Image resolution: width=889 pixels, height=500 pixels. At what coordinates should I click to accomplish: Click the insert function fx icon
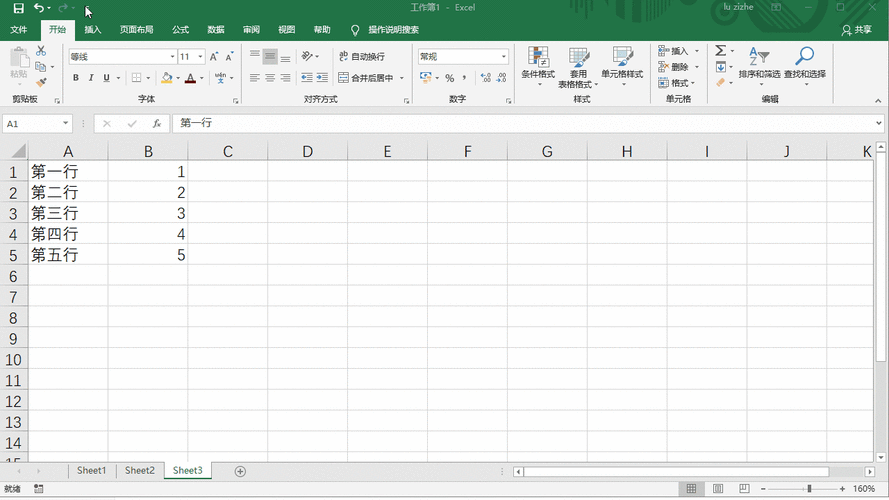click(x=157, y=124)
